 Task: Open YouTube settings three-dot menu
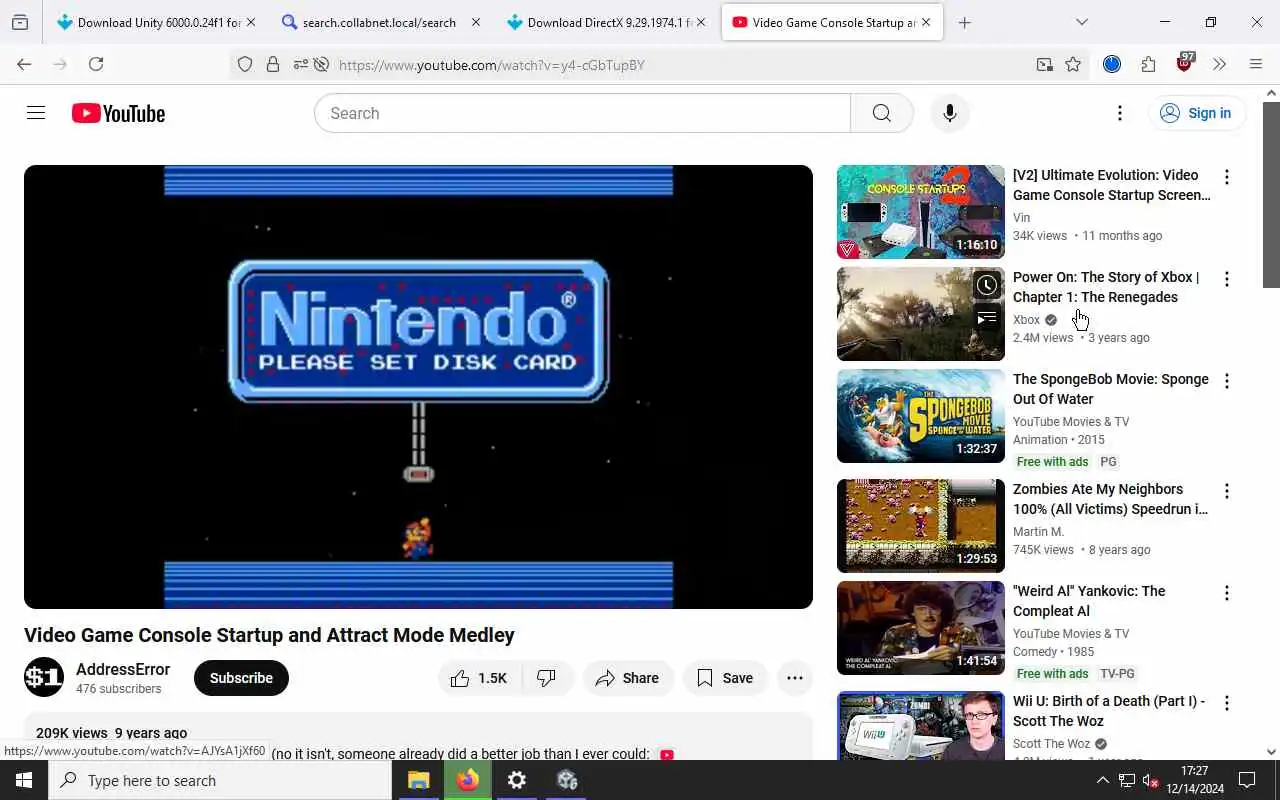click(x=1120, y=113)
